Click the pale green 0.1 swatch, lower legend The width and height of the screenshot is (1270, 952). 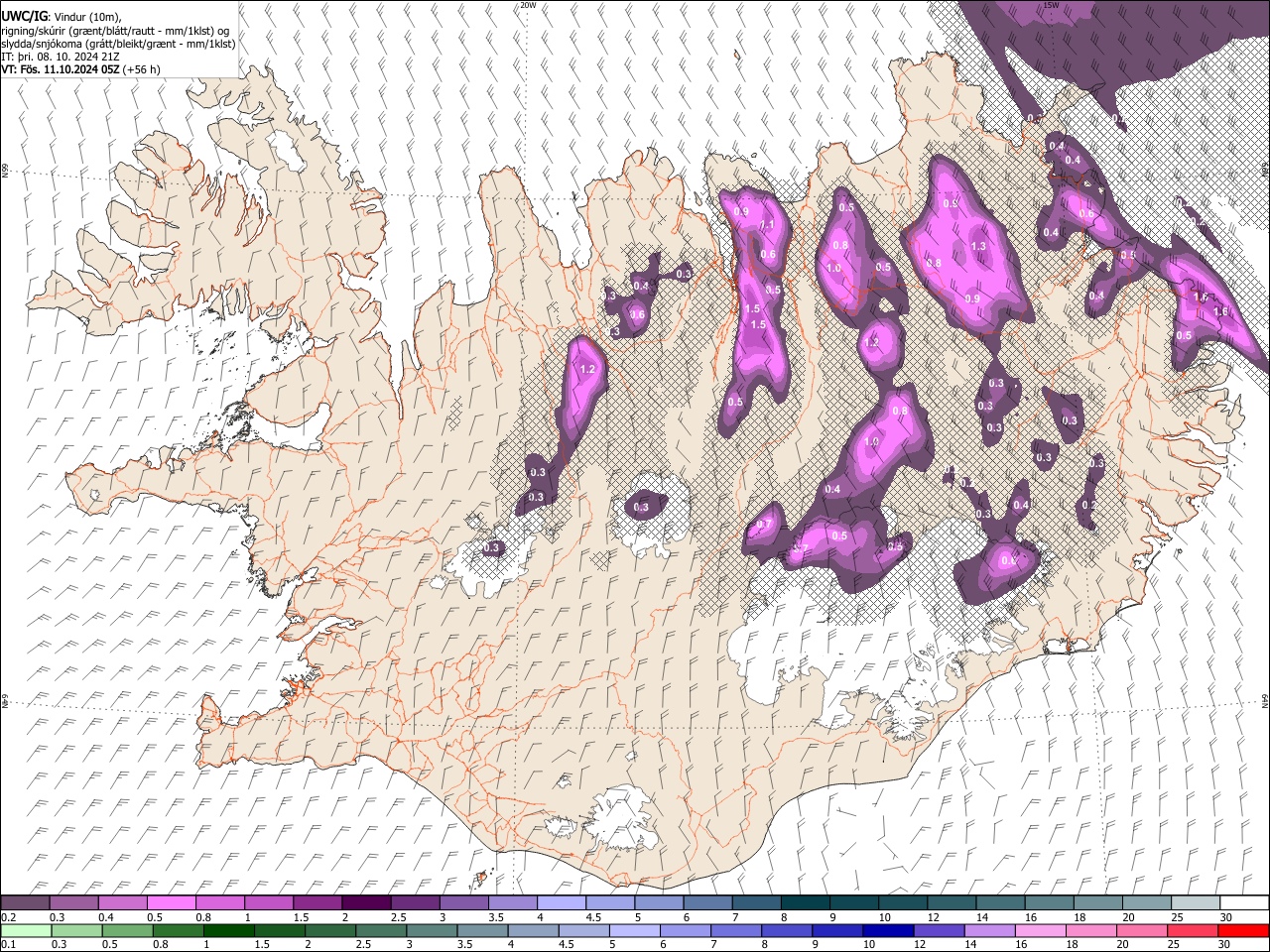(26, 931)
